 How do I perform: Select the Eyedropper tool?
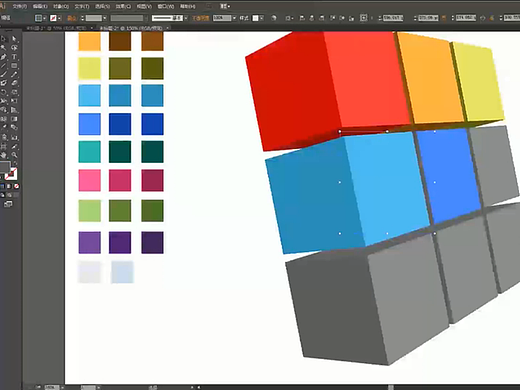tap(4, 127)
